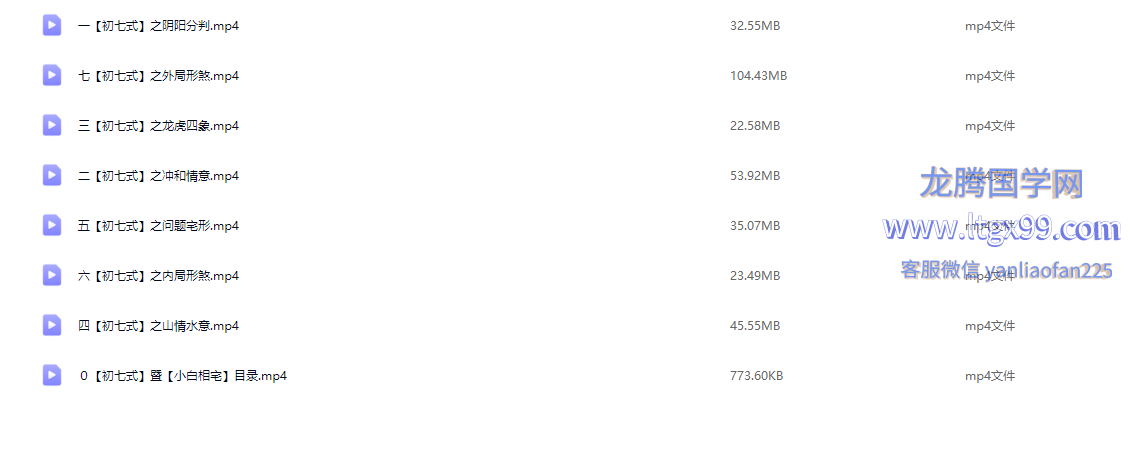The height and width of the screenshot is (456, 1130).
Task: Click the video icon for 【小白相宅】目录.mp4
Action: (52, 376)
